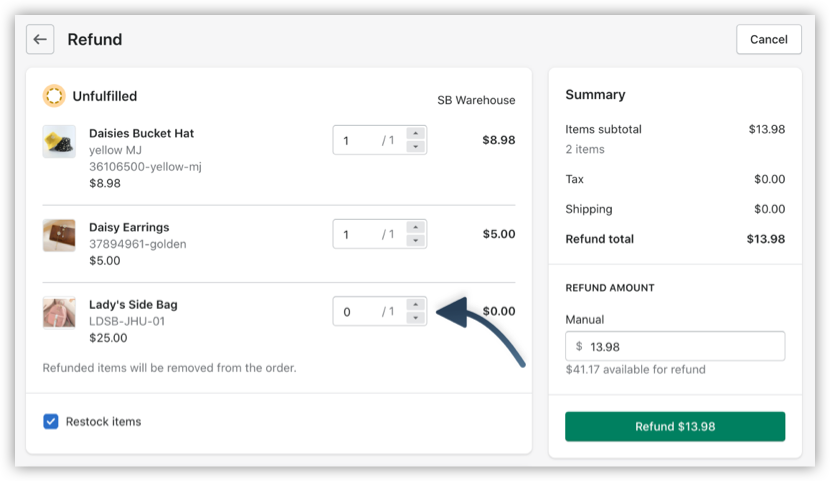Open the Lady's Side Bag thumbnail
This screenshot has height=481, width=830.
(59, 313)
